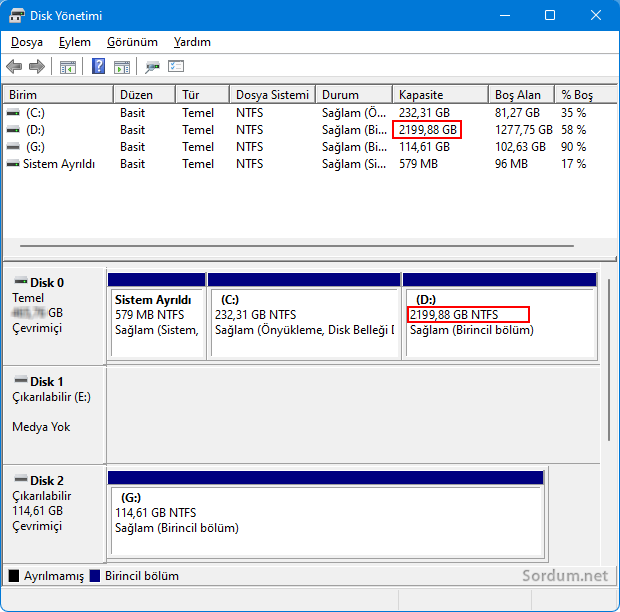Click the Sağlam (Si... status cell
Screen dimensions: 620x612
tap(354, 164)
